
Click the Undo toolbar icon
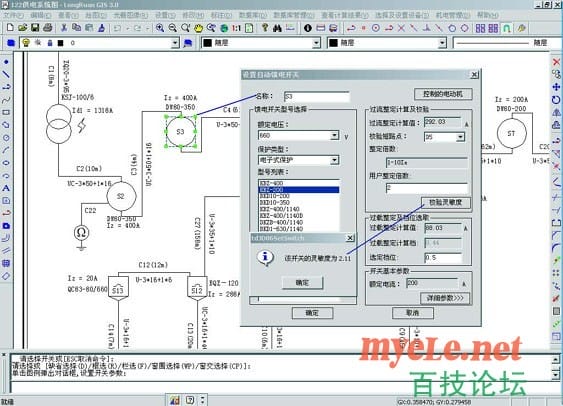click(x=117, y=28)
